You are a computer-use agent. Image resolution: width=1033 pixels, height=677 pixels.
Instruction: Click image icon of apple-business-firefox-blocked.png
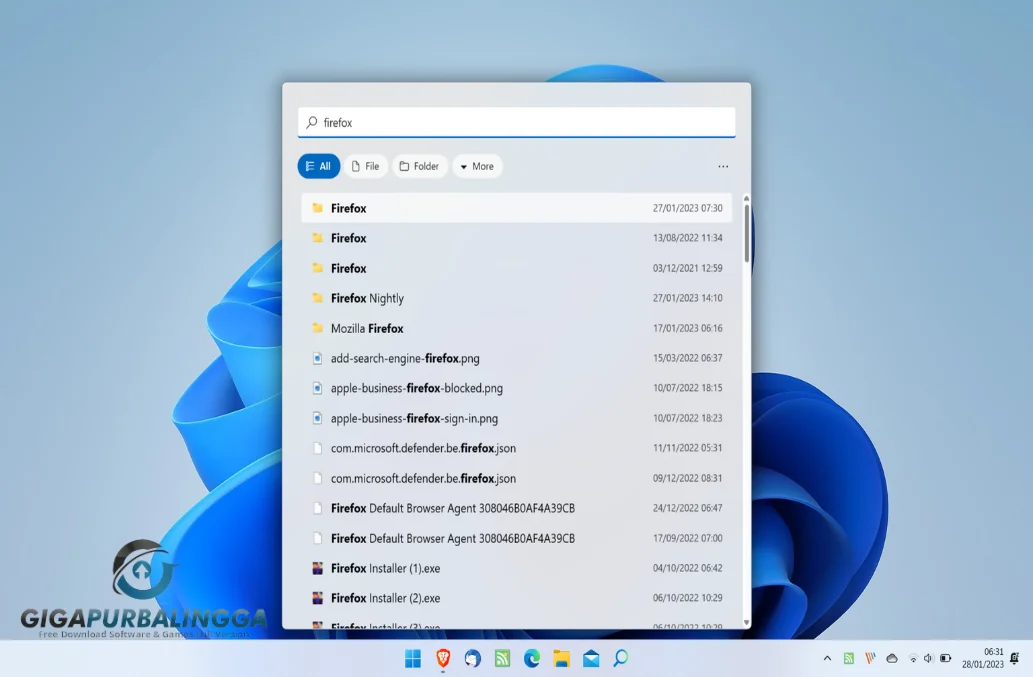(318, 388)
